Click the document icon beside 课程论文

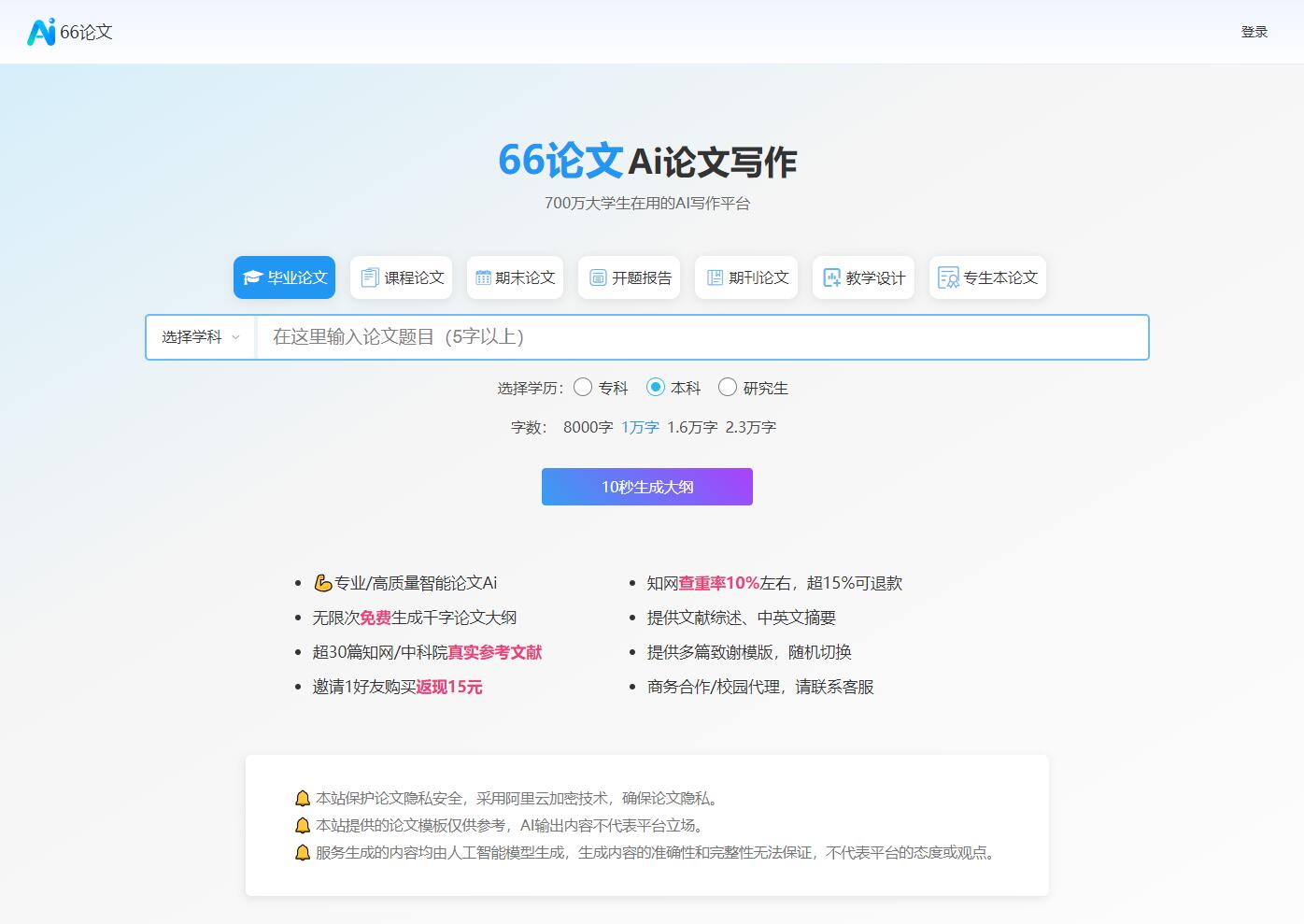(370, 277)
